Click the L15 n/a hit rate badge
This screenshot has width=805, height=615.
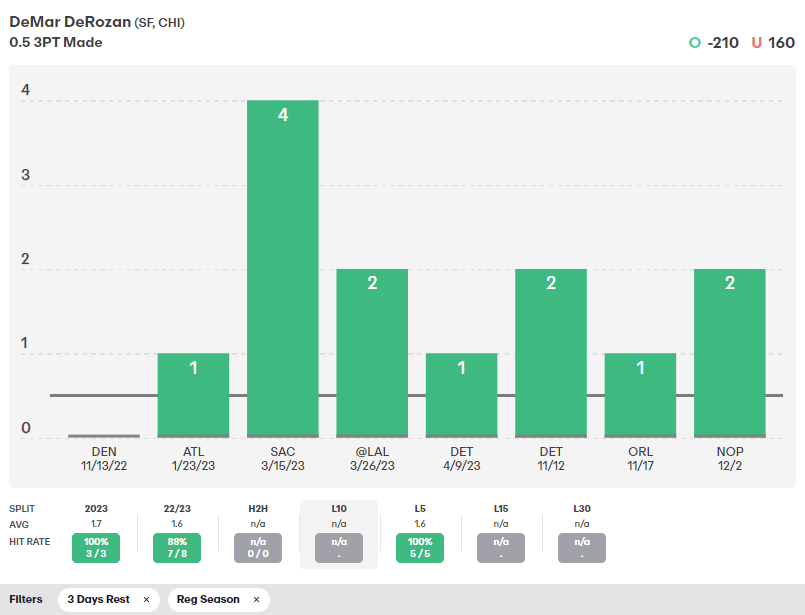coord(501,548)
